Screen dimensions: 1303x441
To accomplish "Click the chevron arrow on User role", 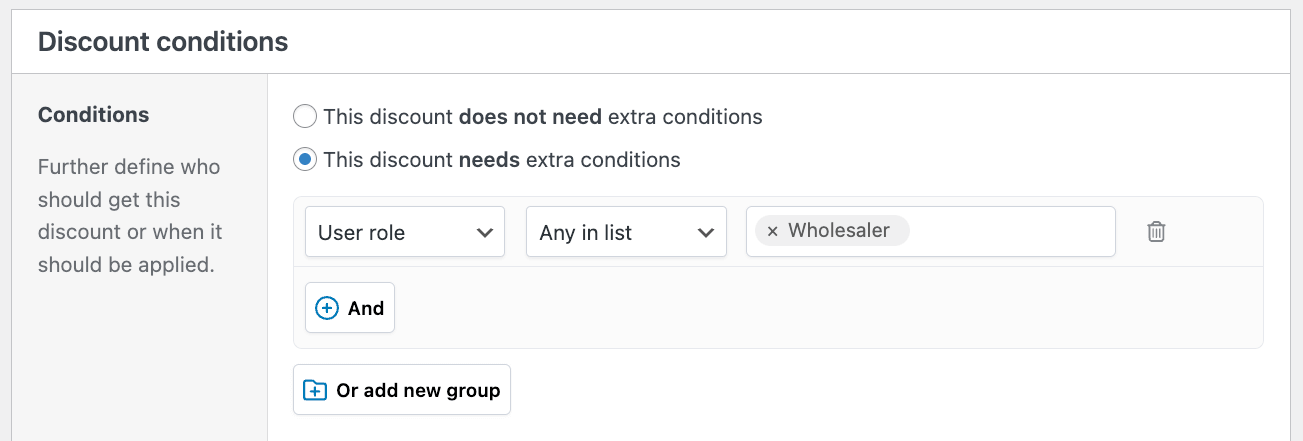I will (485, 233).
